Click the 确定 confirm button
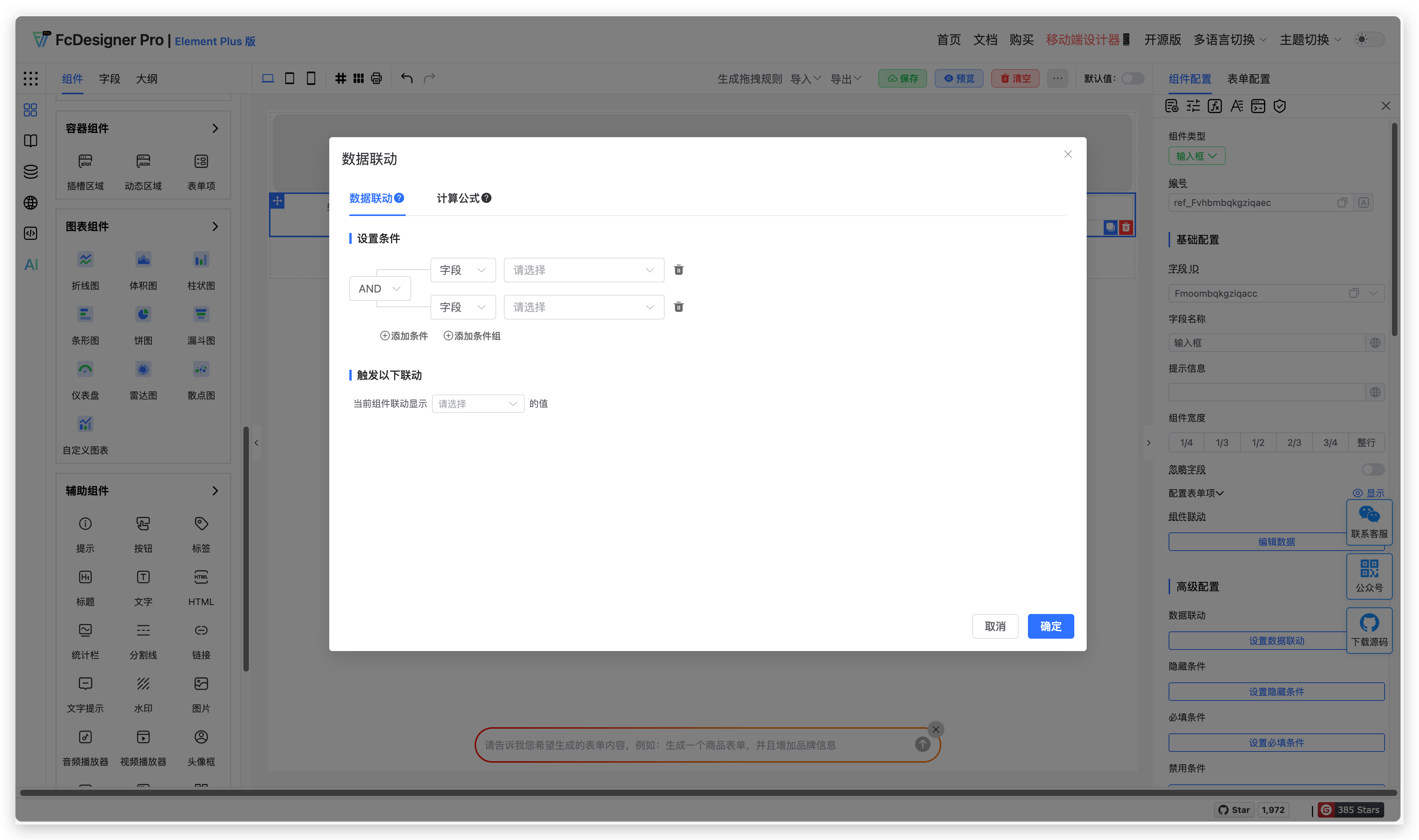 coord(1050,626)
